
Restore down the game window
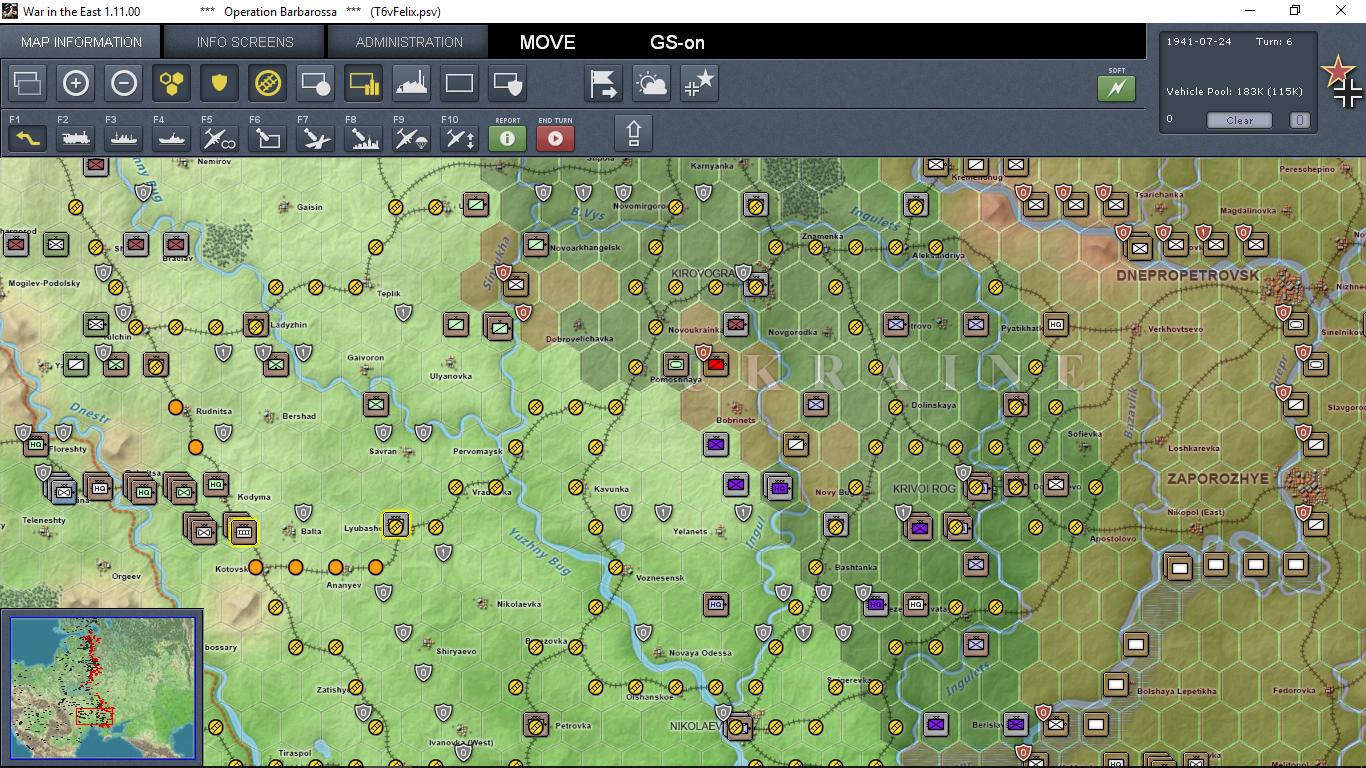1295,11
